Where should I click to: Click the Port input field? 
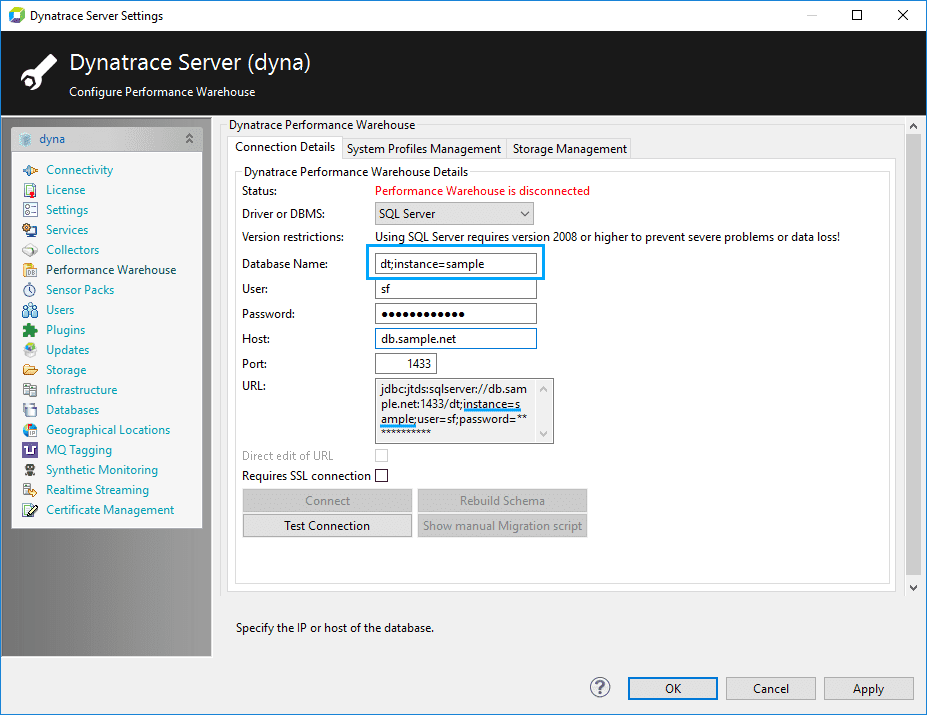(x=406, y=364)
